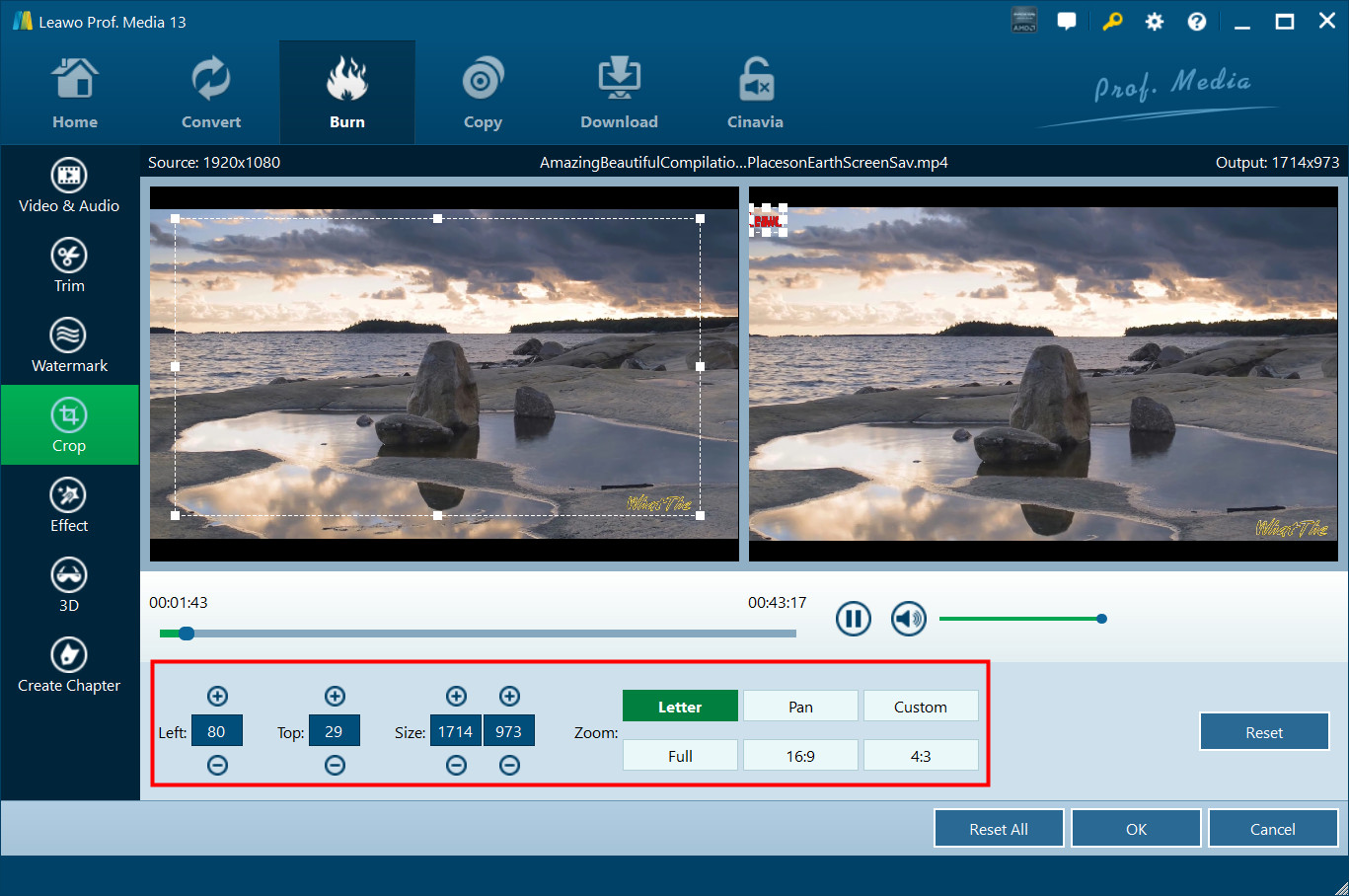Viewport: 1349px width, 896px height.
Task: Mute the speaker volume icon
Action: [908, 619]
